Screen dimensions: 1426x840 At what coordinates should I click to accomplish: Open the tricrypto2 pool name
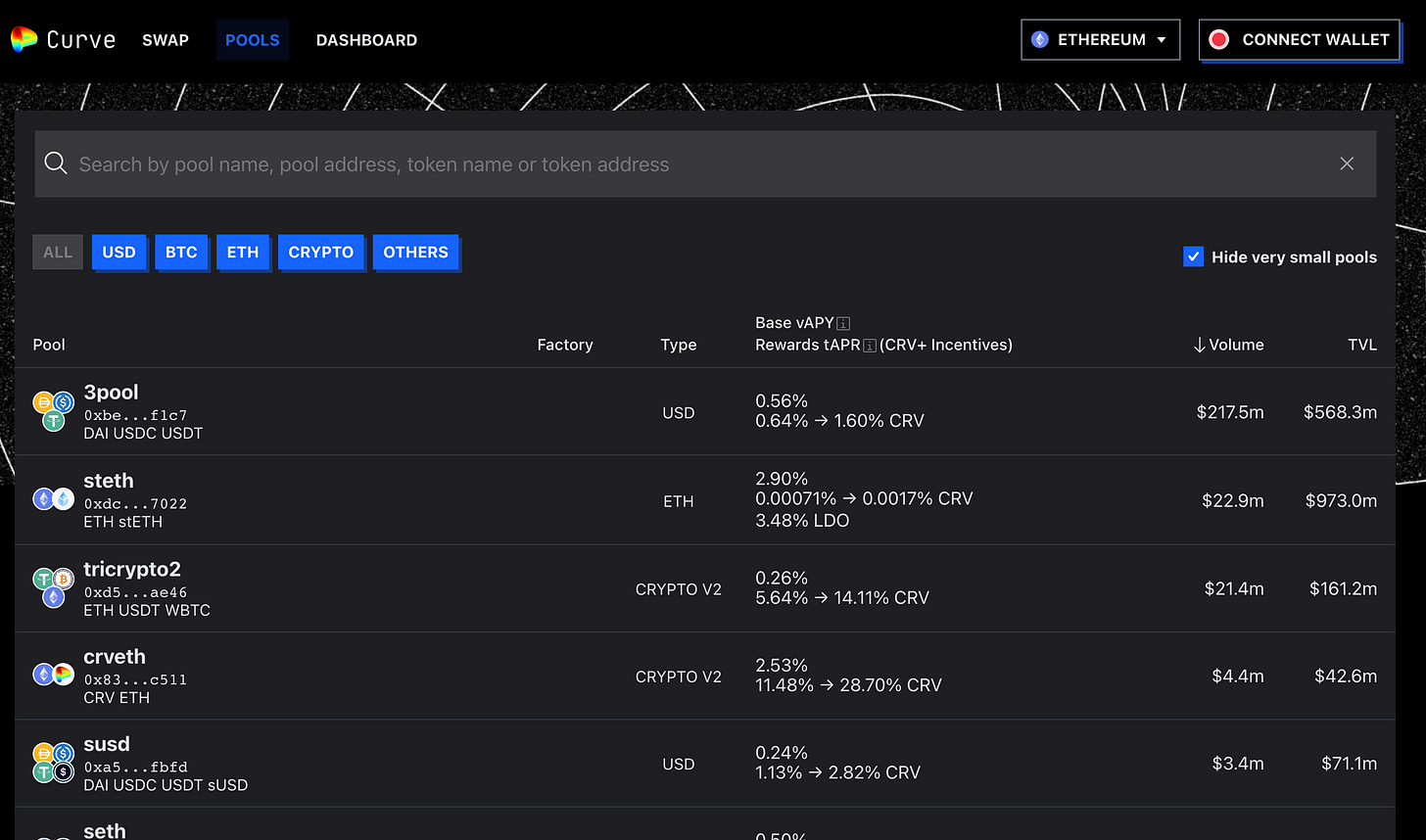[x=132, y=569]
